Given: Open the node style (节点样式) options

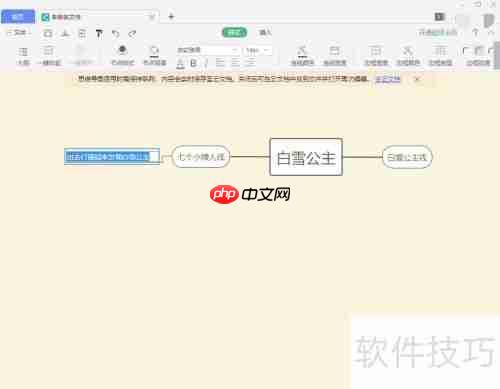Looking at the screenshot, I should (x=122, y=56).
